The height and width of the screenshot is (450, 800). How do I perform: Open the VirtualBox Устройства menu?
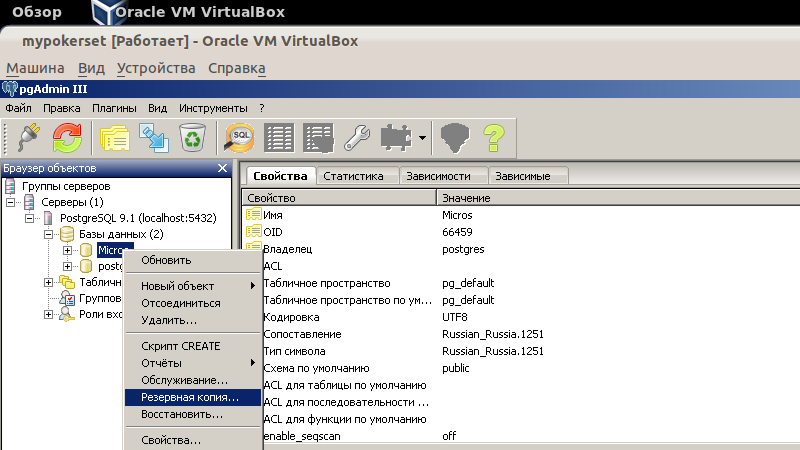point(156,68)
